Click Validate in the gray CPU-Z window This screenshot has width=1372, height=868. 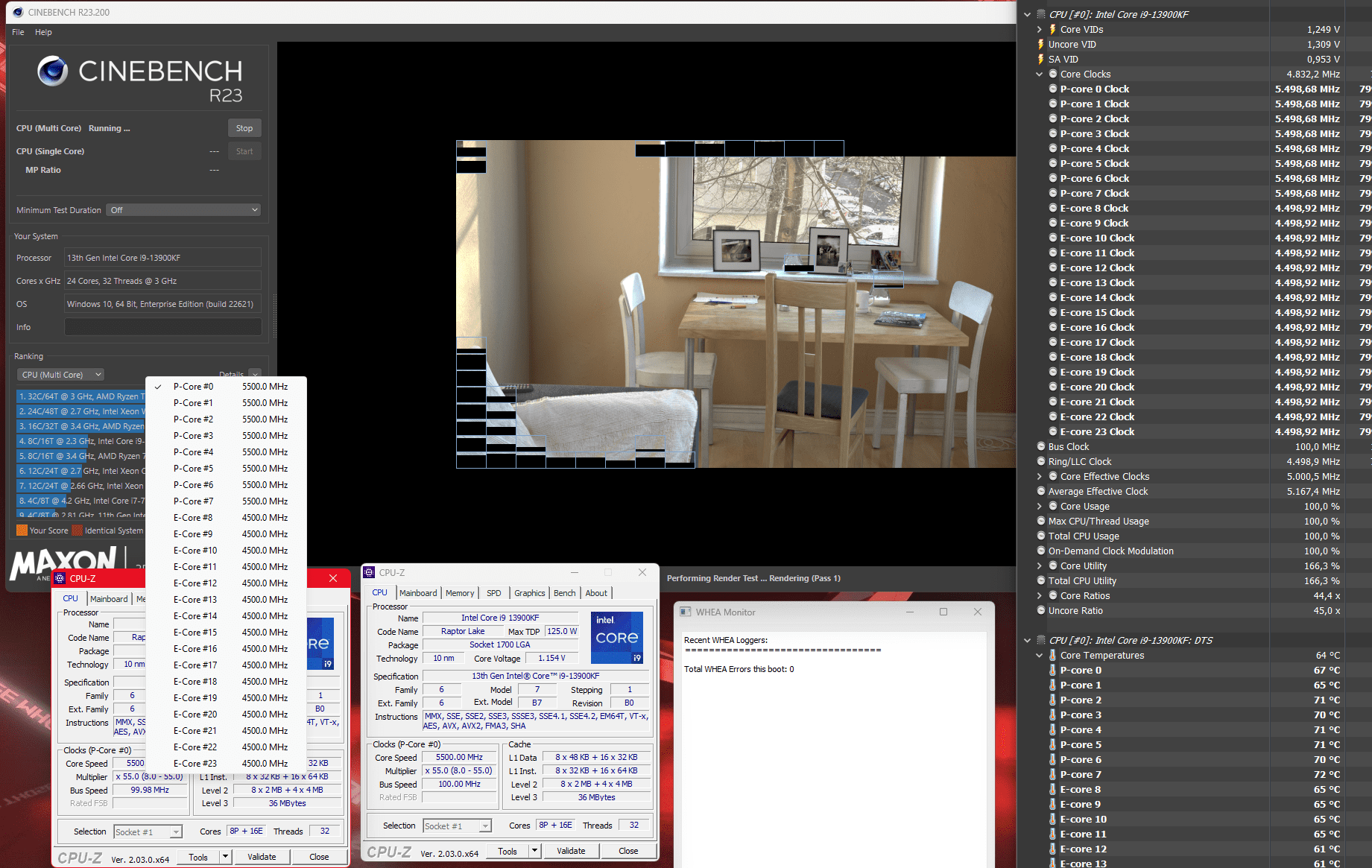571,851
